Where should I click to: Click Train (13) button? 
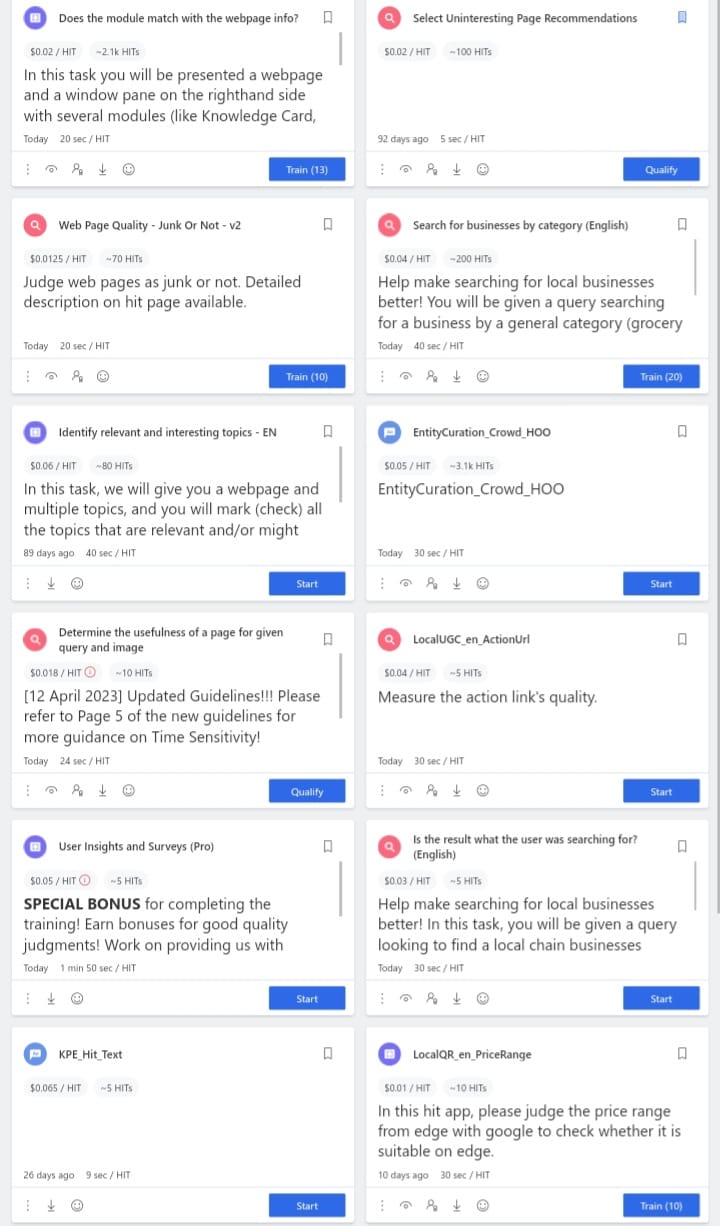click(307, 170)
